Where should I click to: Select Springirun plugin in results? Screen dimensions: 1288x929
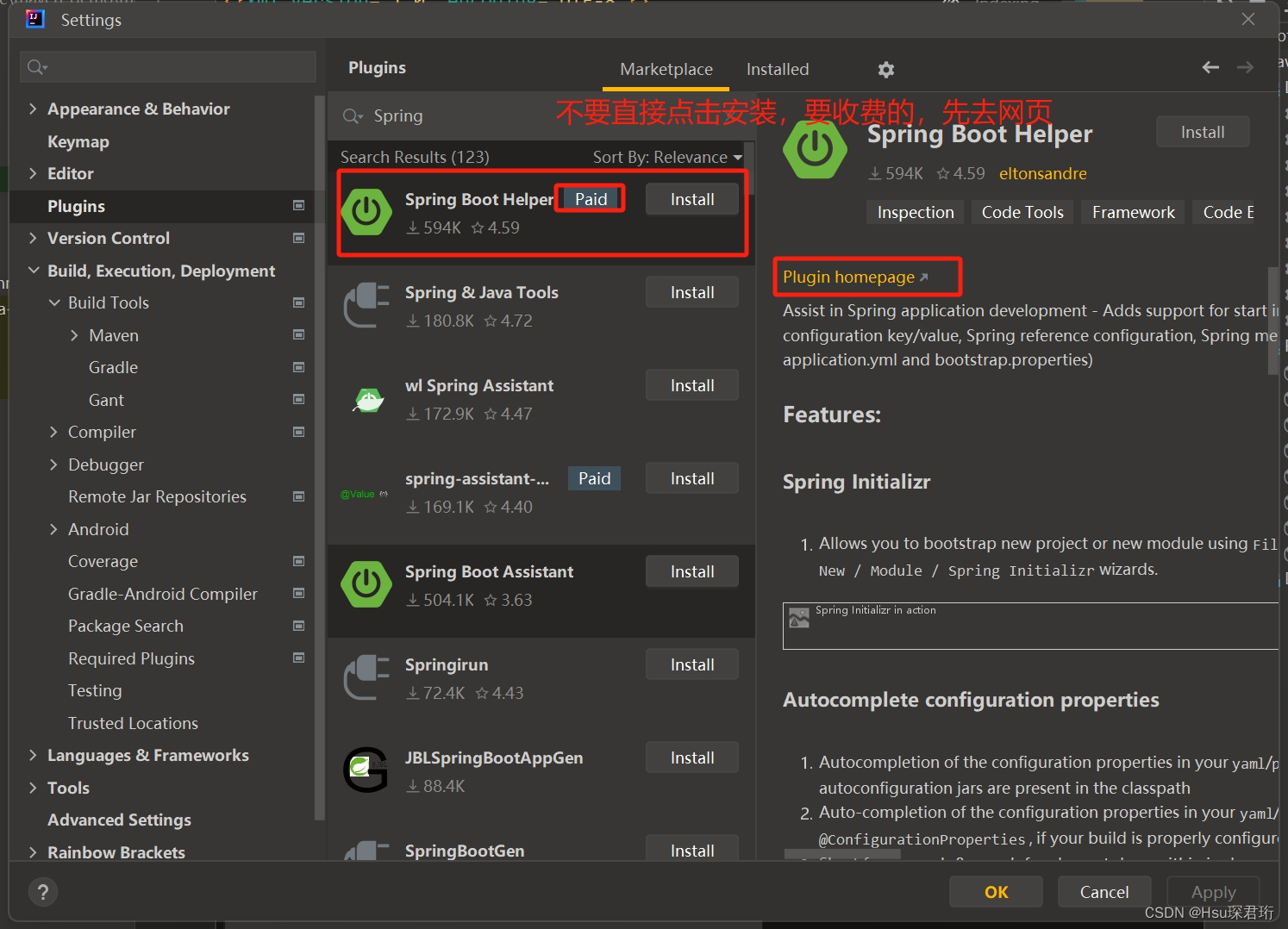[x=541, y=677]
